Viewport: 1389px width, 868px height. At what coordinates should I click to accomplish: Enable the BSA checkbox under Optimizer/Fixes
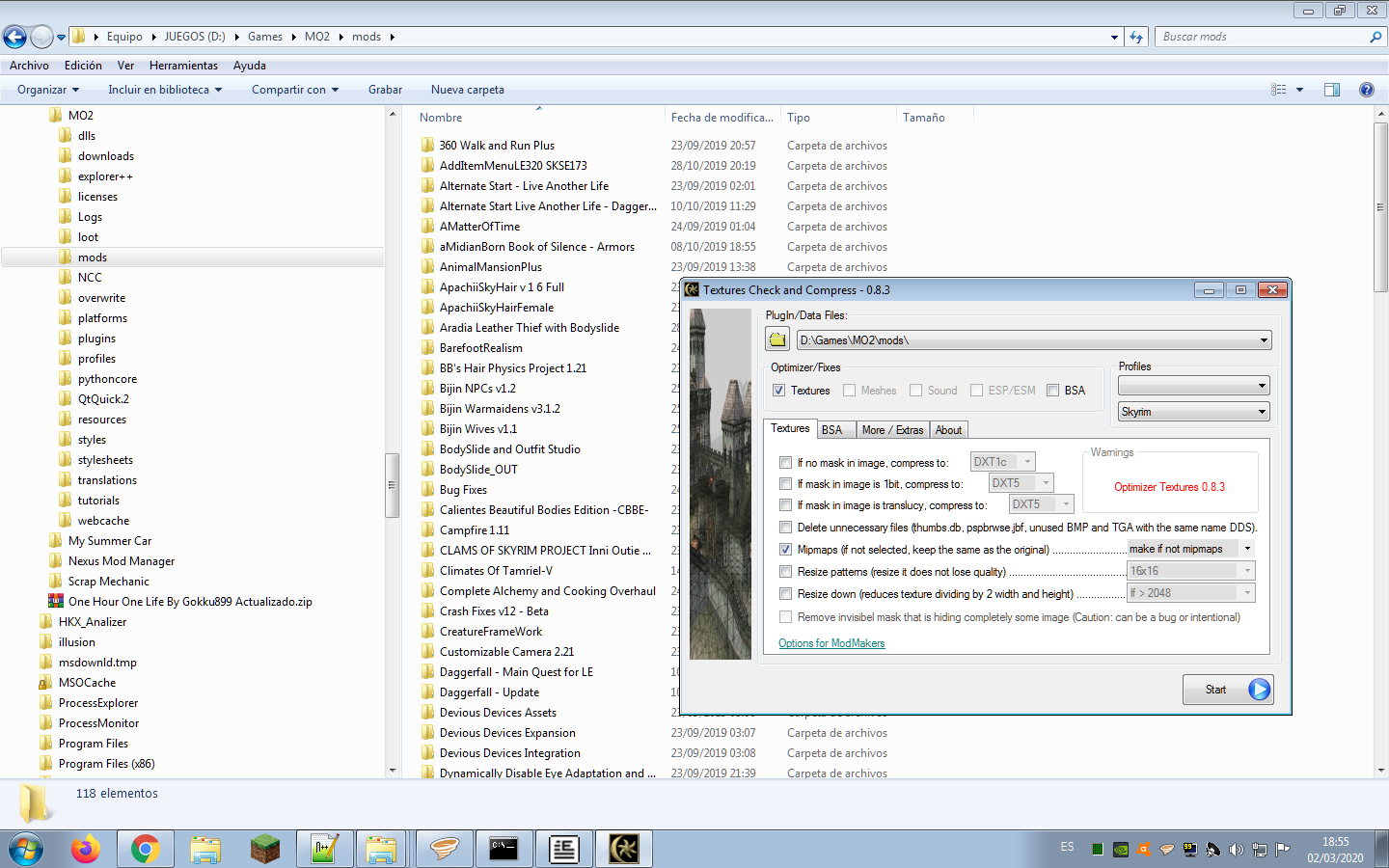click(1052, 391)
